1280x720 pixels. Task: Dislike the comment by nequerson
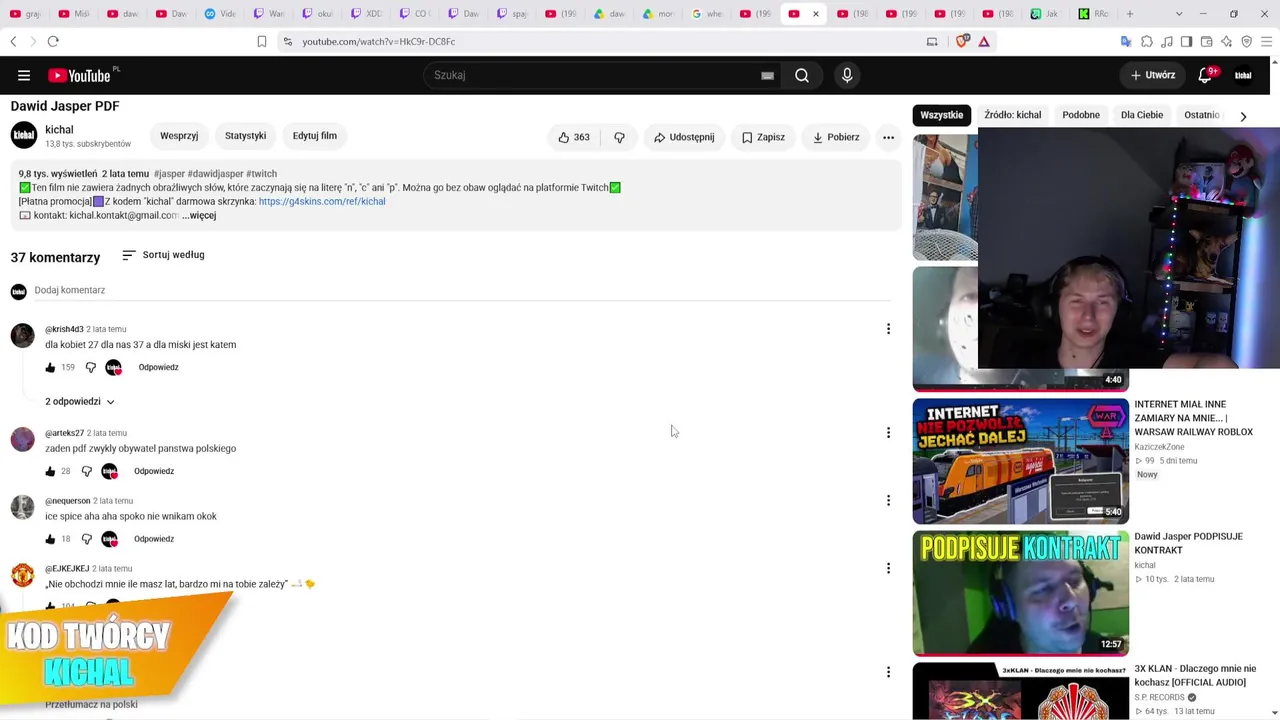point(86,539)
